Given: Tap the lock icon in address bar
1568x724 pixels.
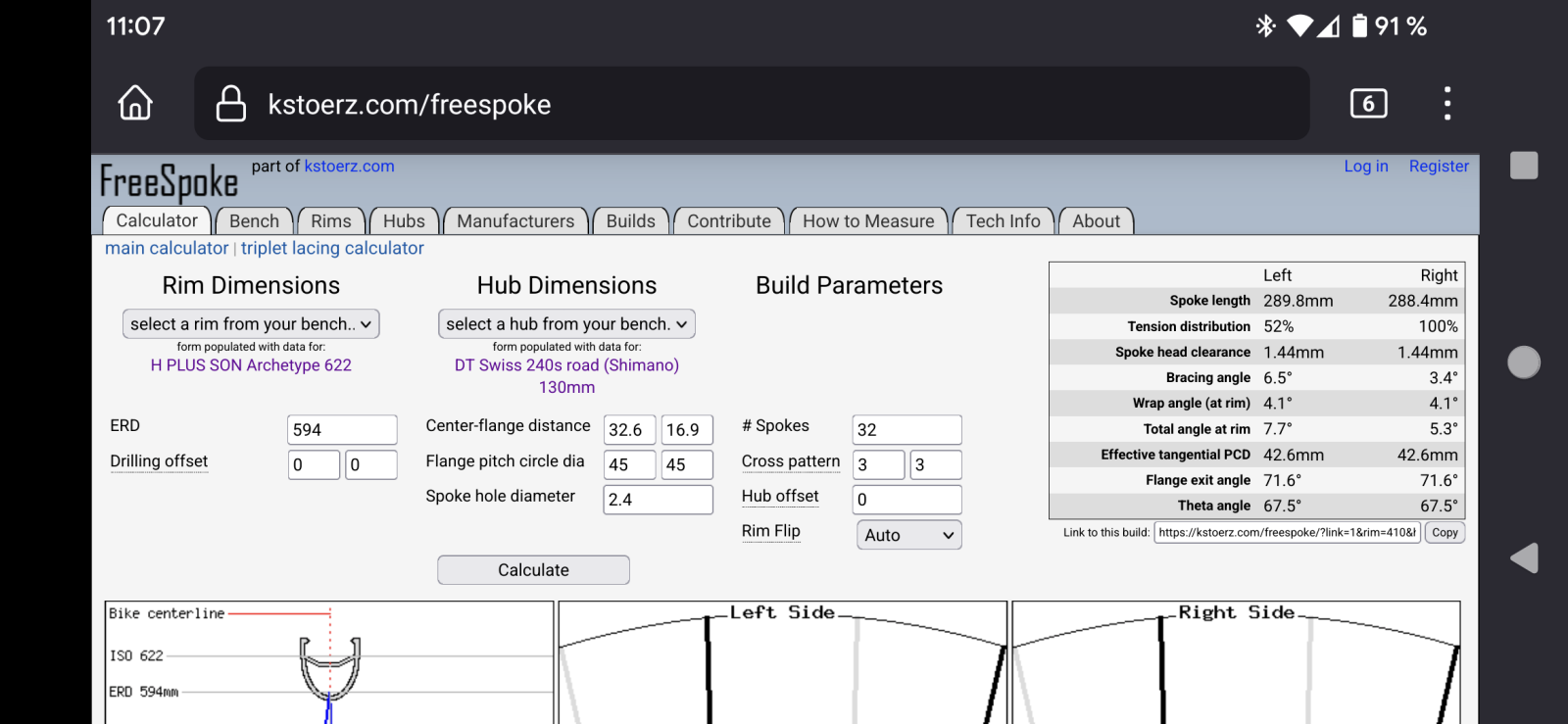Looking at the screenshot, I should (x=231, y=104).
